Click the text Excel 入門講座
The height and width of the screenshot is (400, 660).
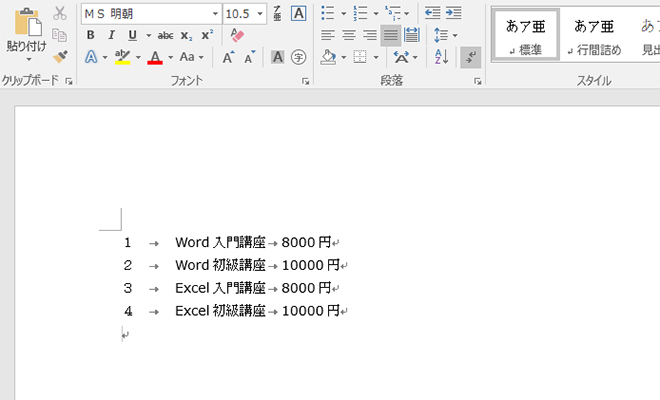221,288
